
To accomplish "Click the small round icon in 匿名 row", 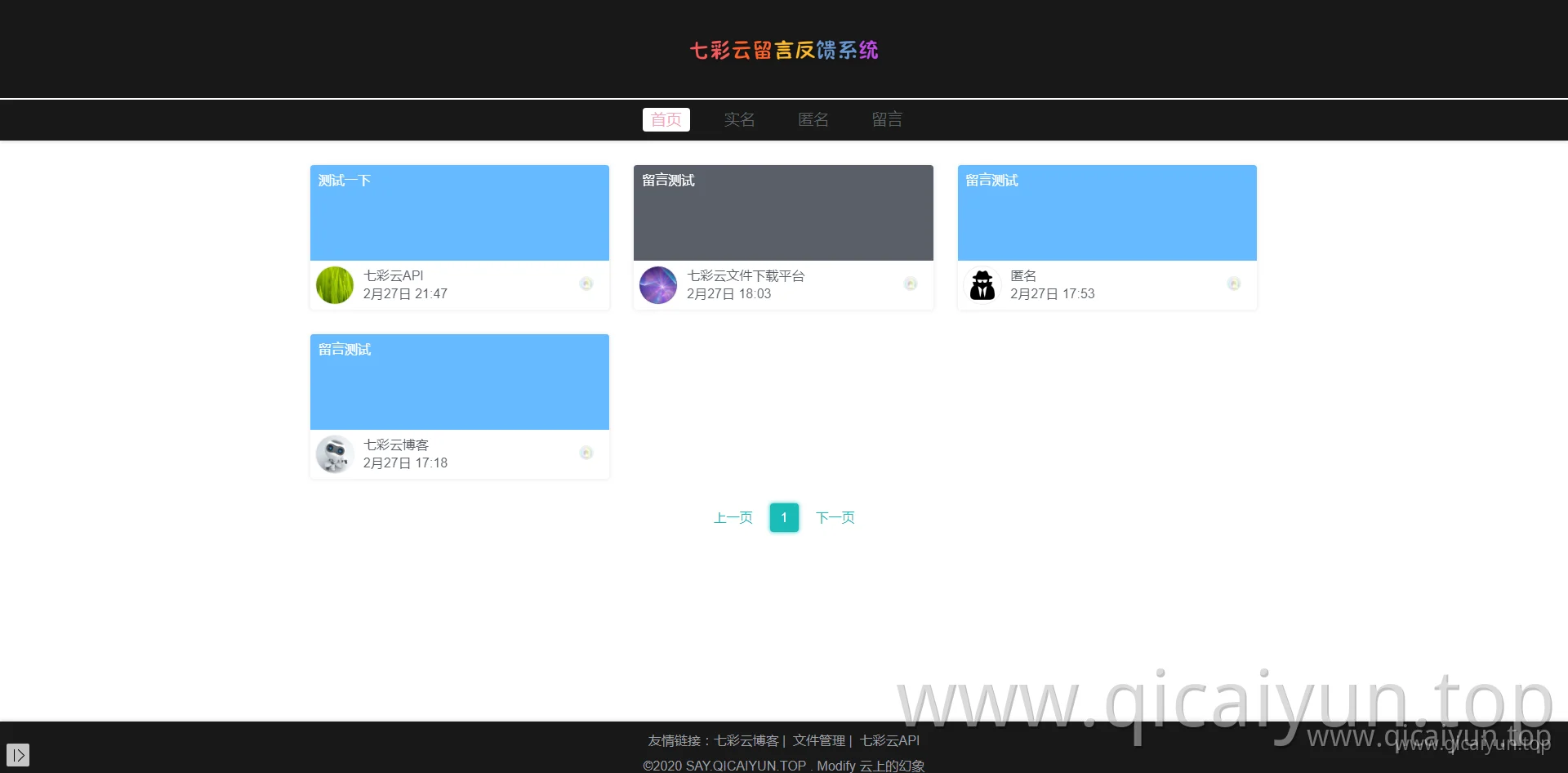I will [x=1234, y=284].
